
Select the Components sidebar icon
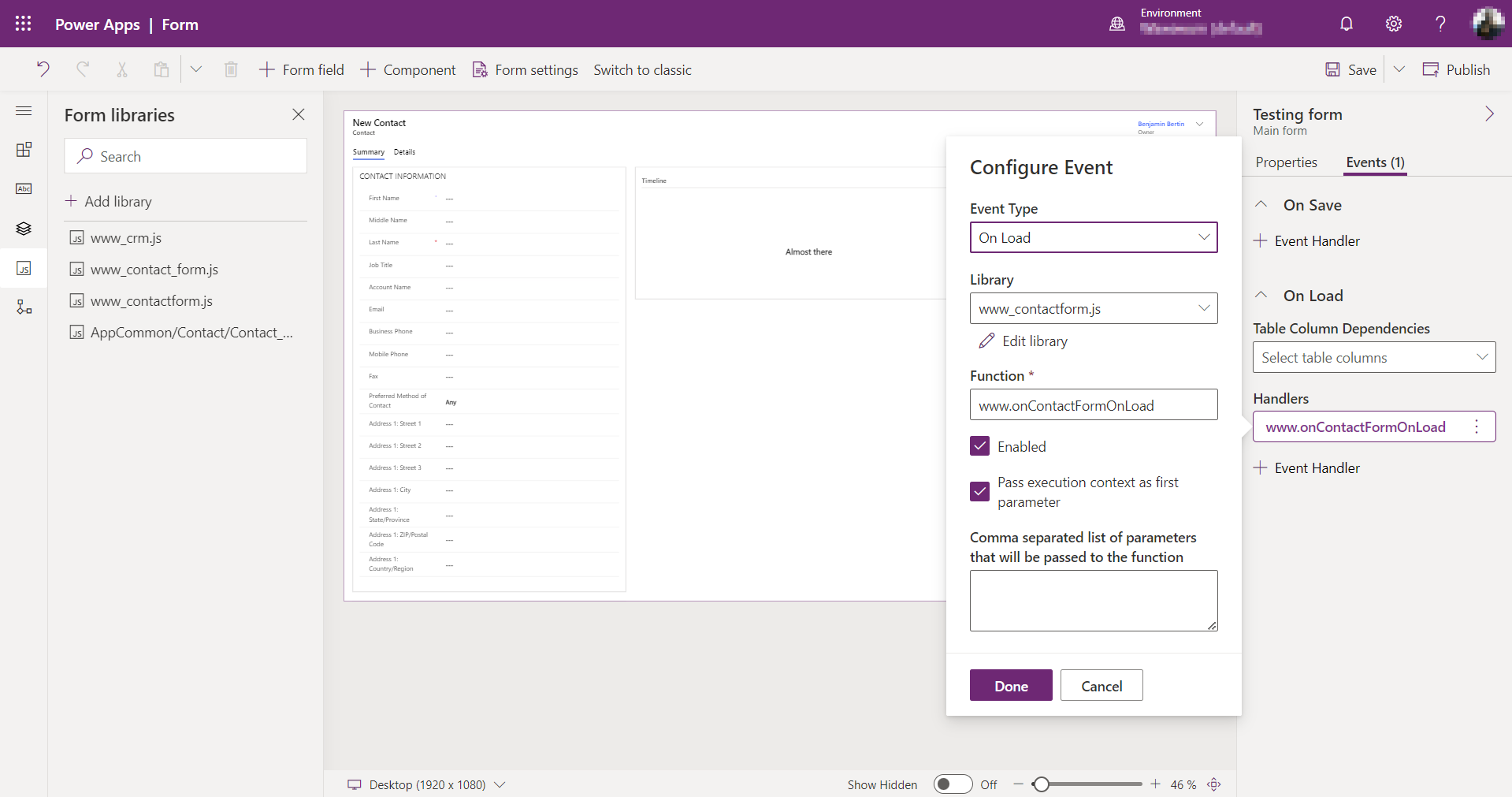pos(24,149)
